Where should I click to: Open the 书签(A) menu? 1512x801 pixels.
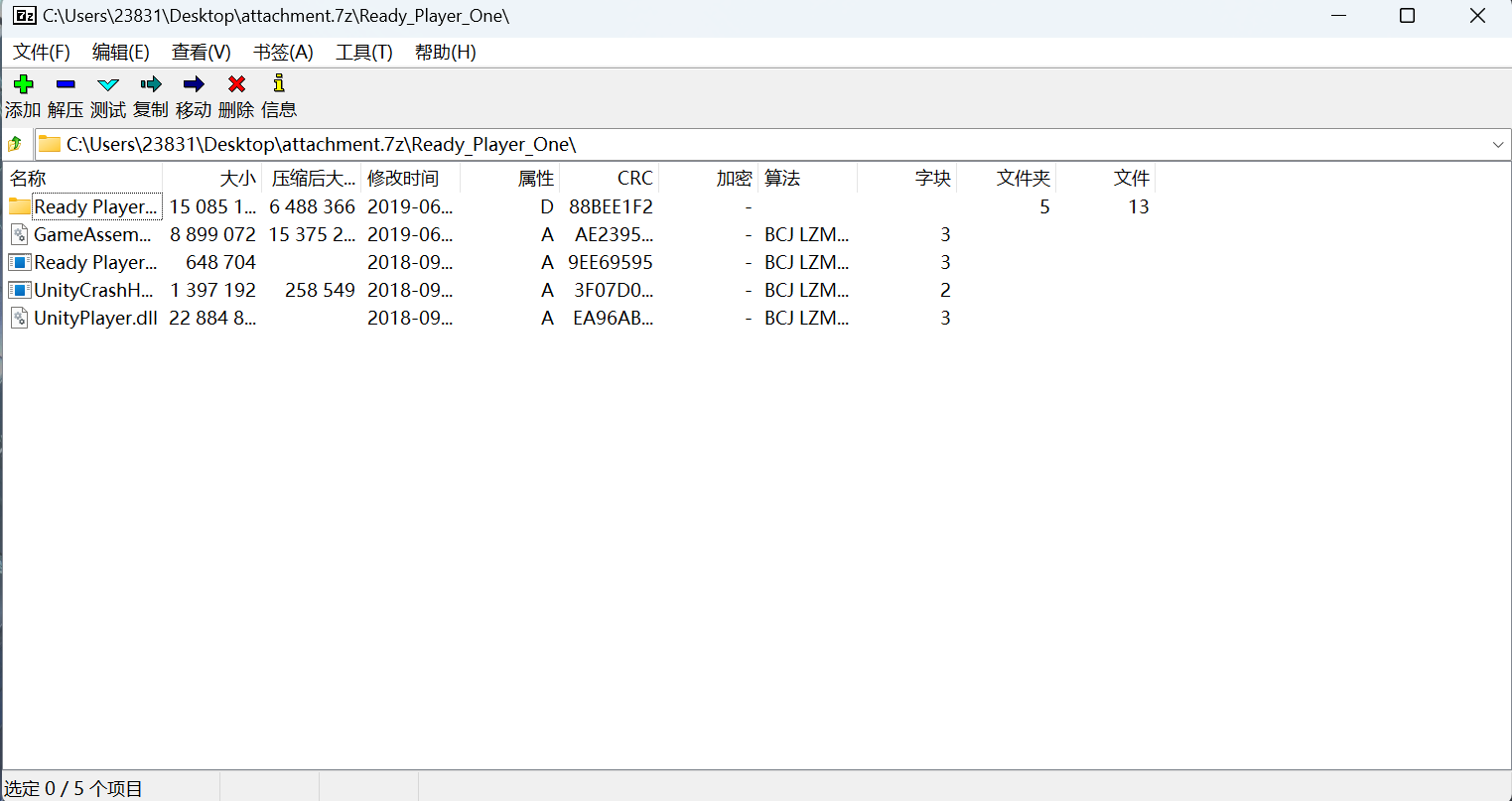coord(283,53)
